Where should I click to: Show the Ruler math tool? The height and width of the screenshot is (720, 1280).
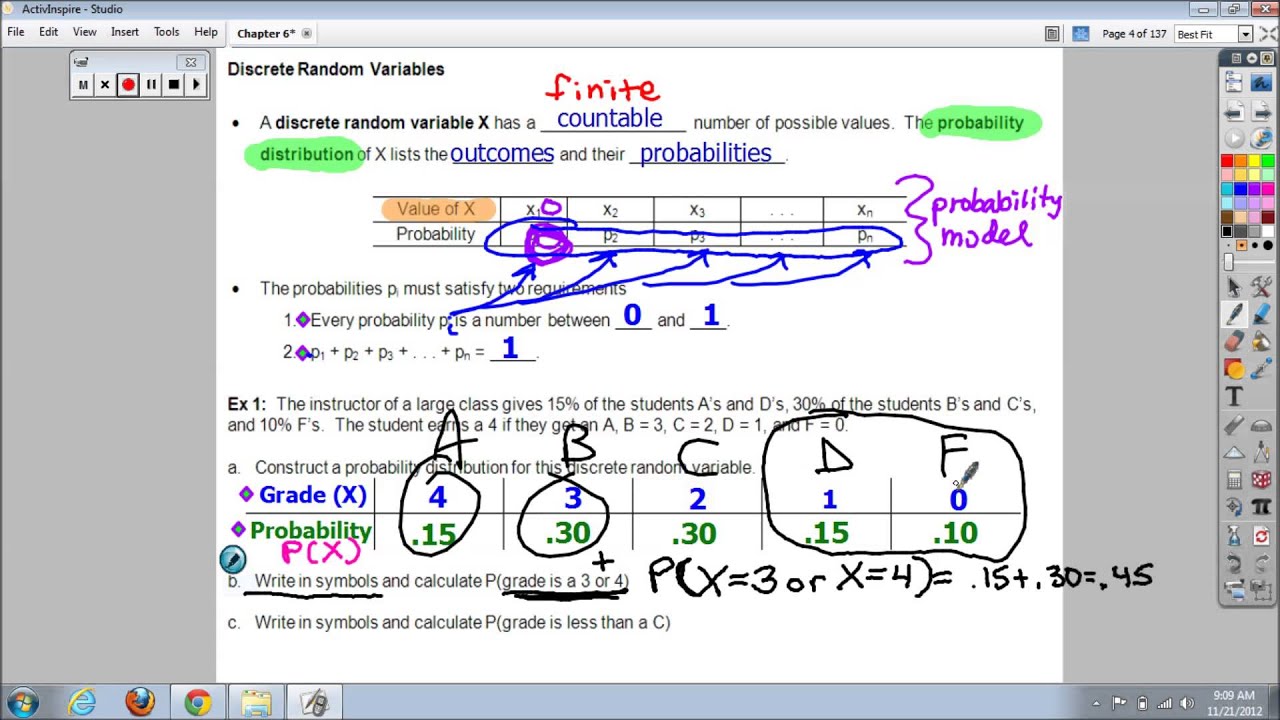pos(1234,425)
